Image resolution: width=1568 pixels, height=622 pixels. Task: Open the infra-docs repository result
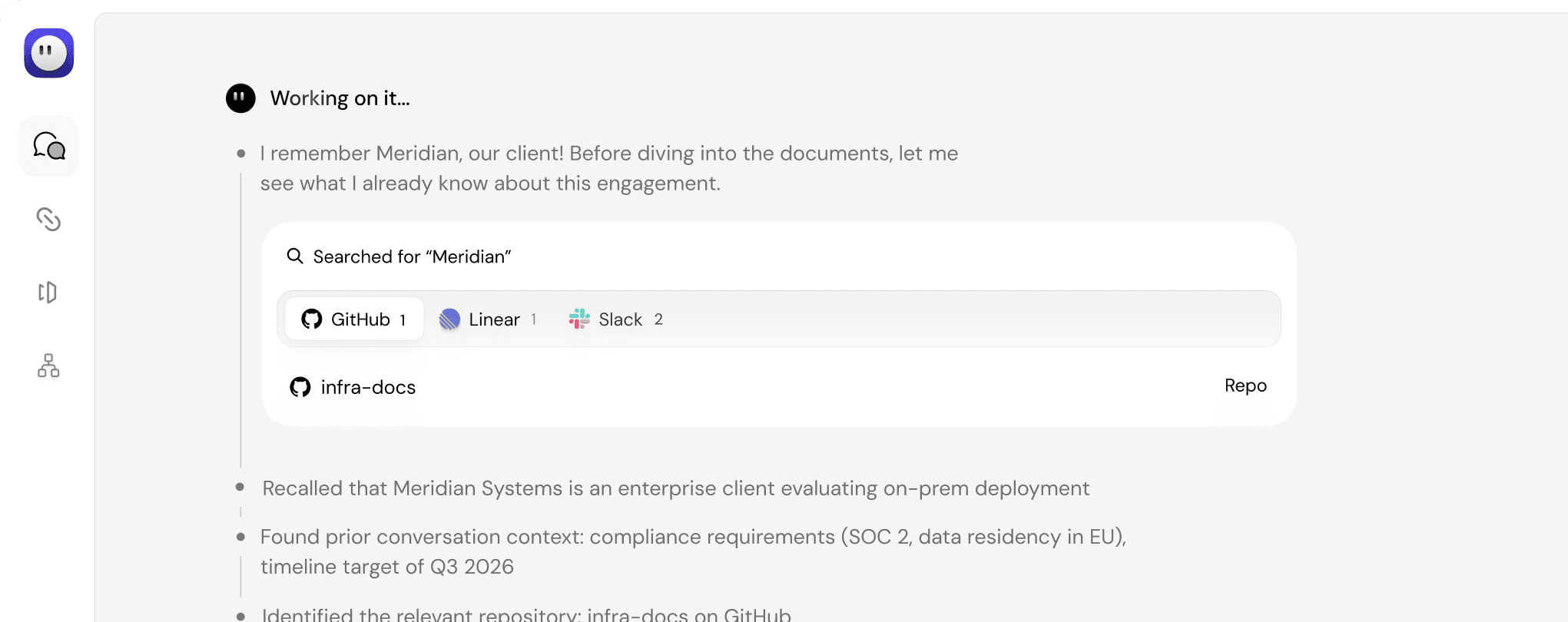pyautogui.click(x=368, y=387)
